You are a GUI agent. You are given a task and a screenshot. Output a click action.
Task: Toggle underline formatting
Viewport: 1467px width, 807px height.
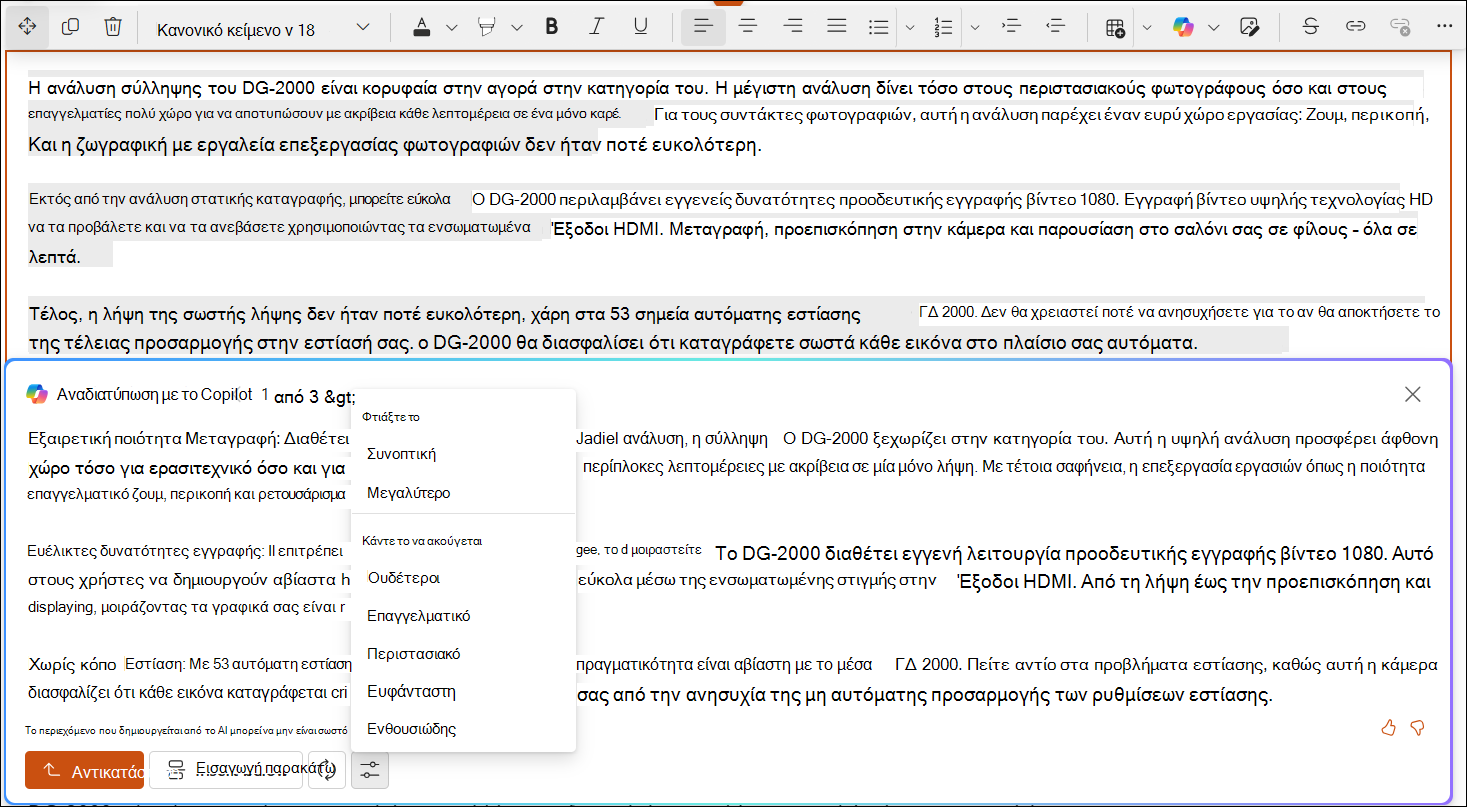tap(640, 27)
